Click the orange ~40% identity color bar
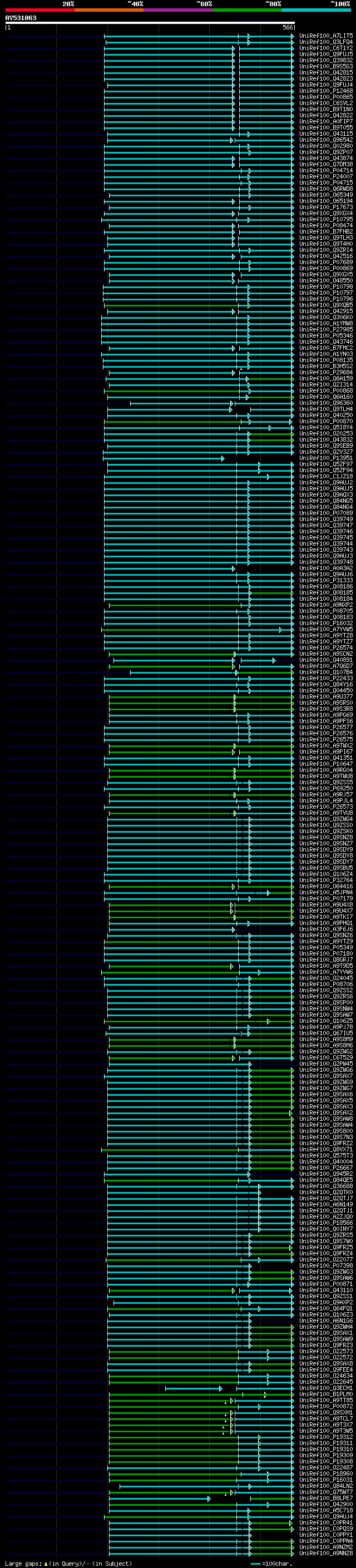The width and height of the screenshot is (356, 1568). click(x=109, y=10)
